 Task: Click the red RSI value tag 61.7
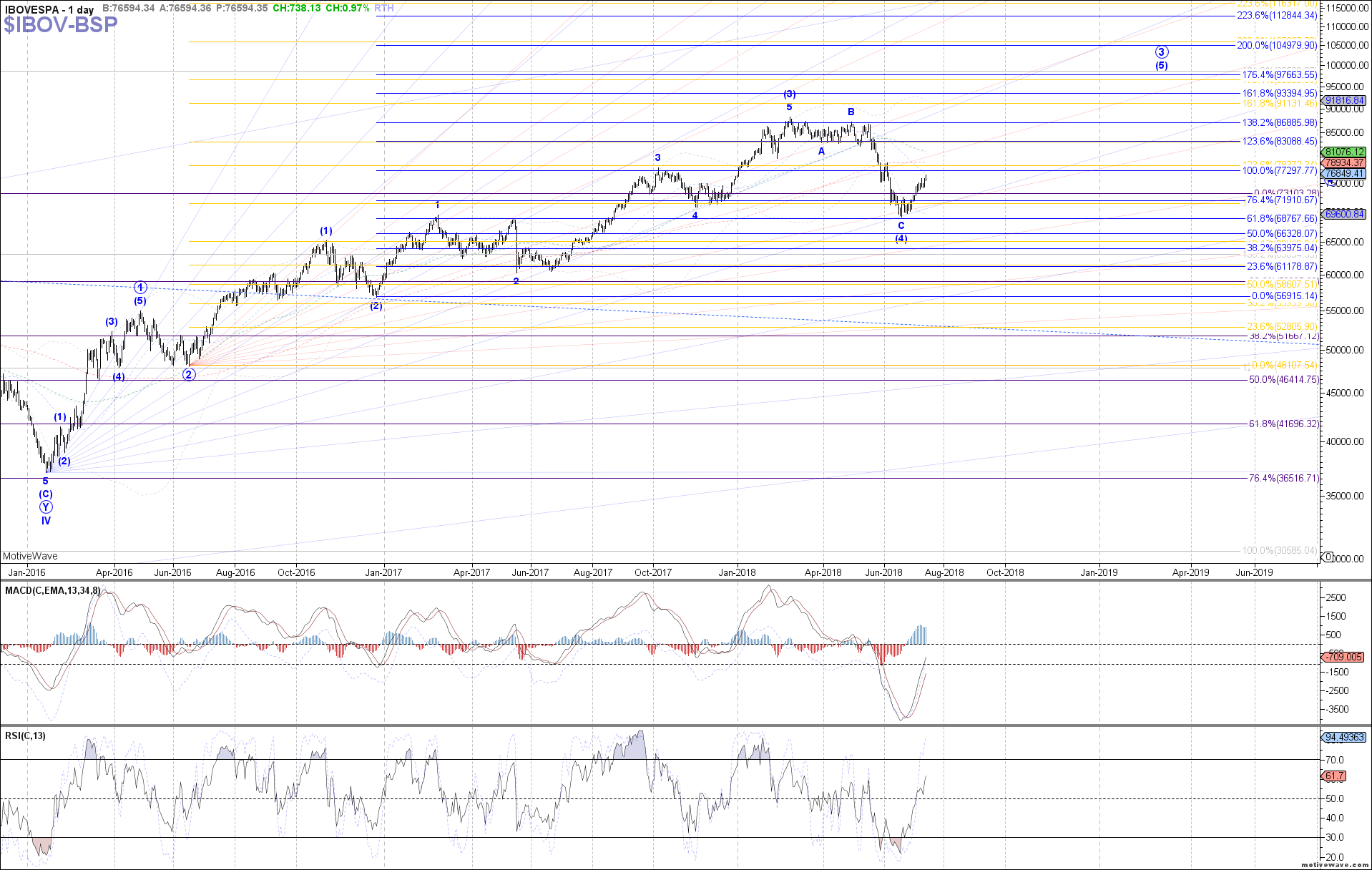click(x=1335, y=776)
